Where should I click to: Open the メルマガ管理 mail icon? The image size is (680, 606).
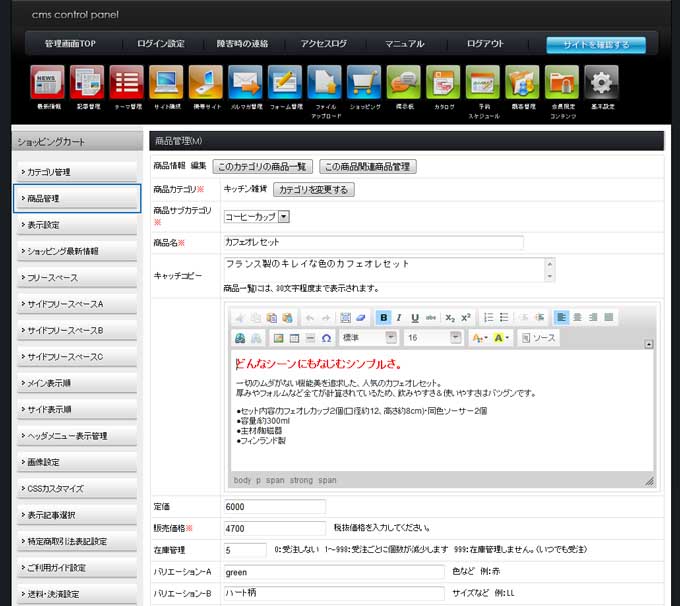[x=244, y=82]
